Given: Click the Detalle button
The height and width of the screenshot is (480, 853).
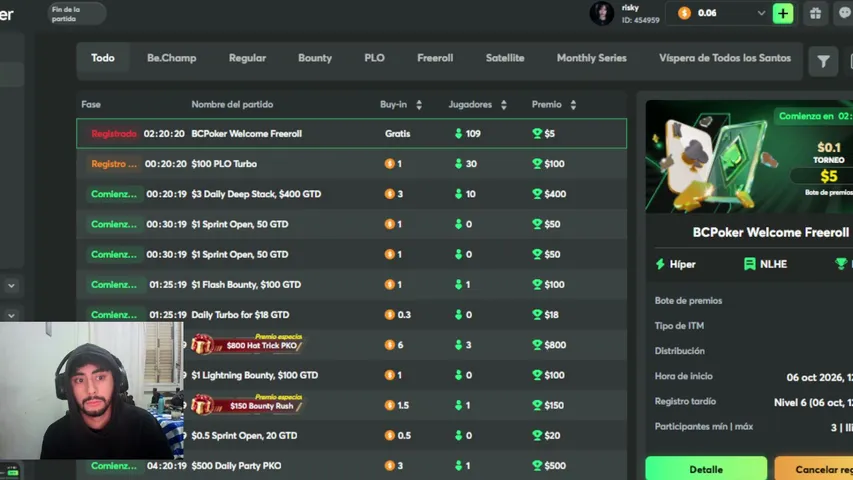Looking at the screenshot, I should pos(706,469).
